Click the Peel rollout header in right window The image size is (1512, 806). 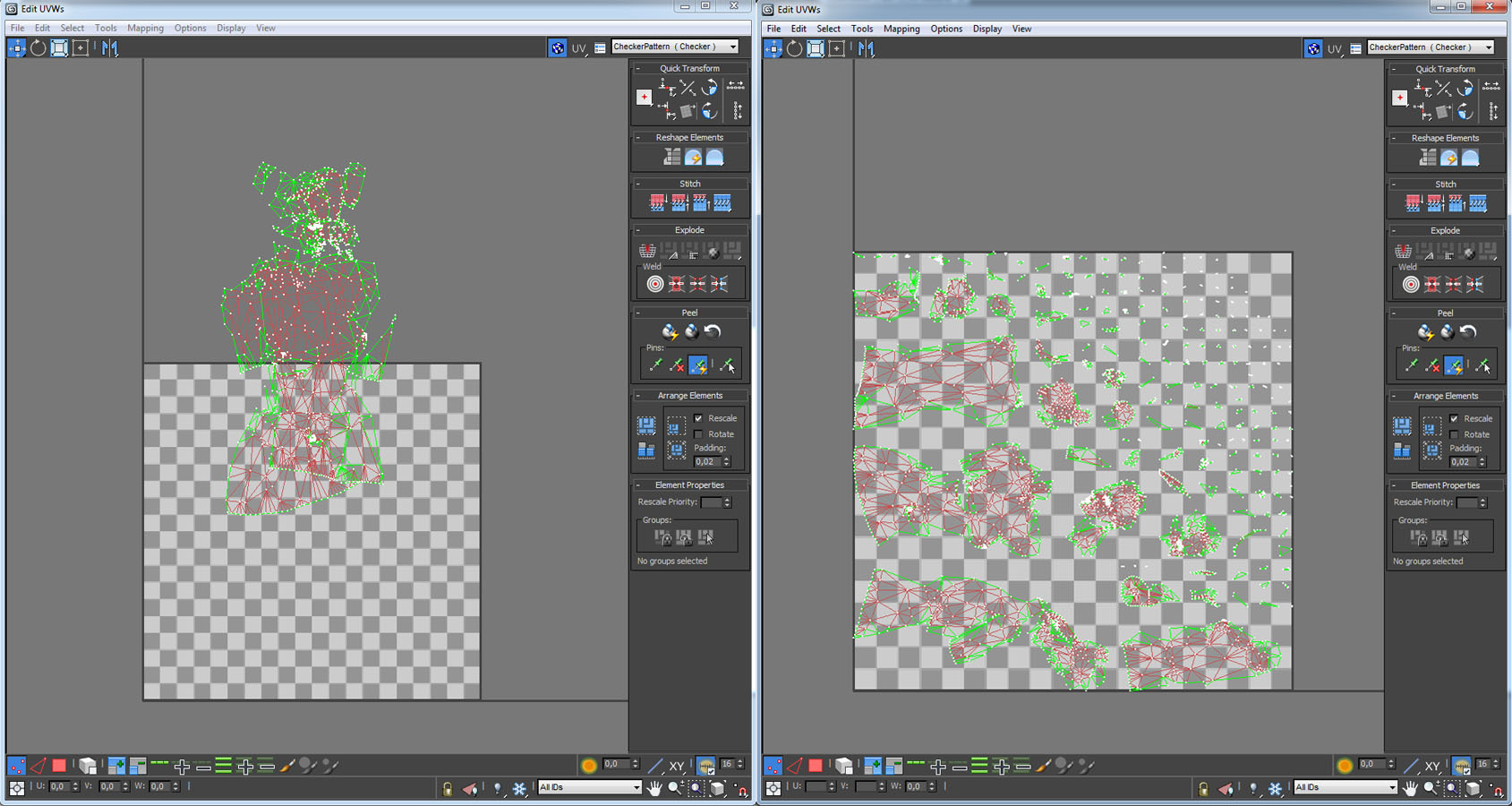pos(1444,313)
